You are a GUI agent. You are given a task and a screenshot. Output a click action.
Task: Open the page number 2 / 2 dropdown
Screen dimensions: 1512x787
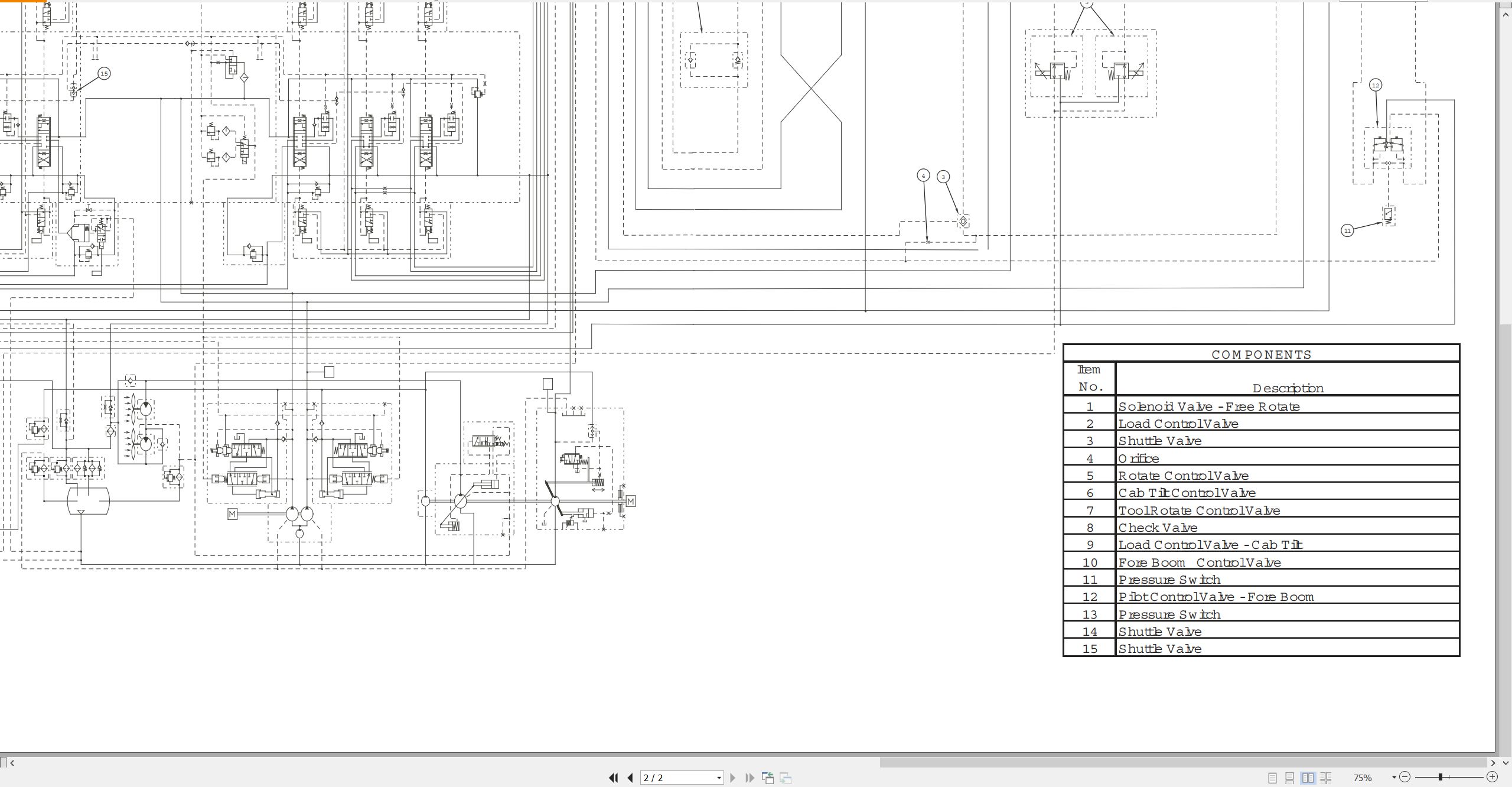pyautogui.click(x=719, y=778)
